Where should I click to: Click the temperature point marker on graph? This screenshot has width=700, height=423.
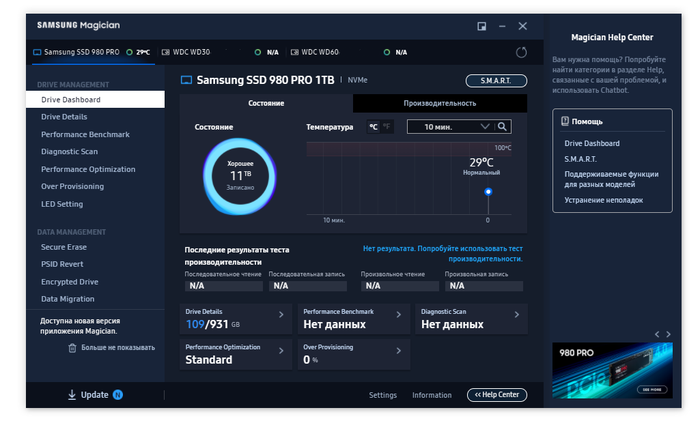(488, 192)
